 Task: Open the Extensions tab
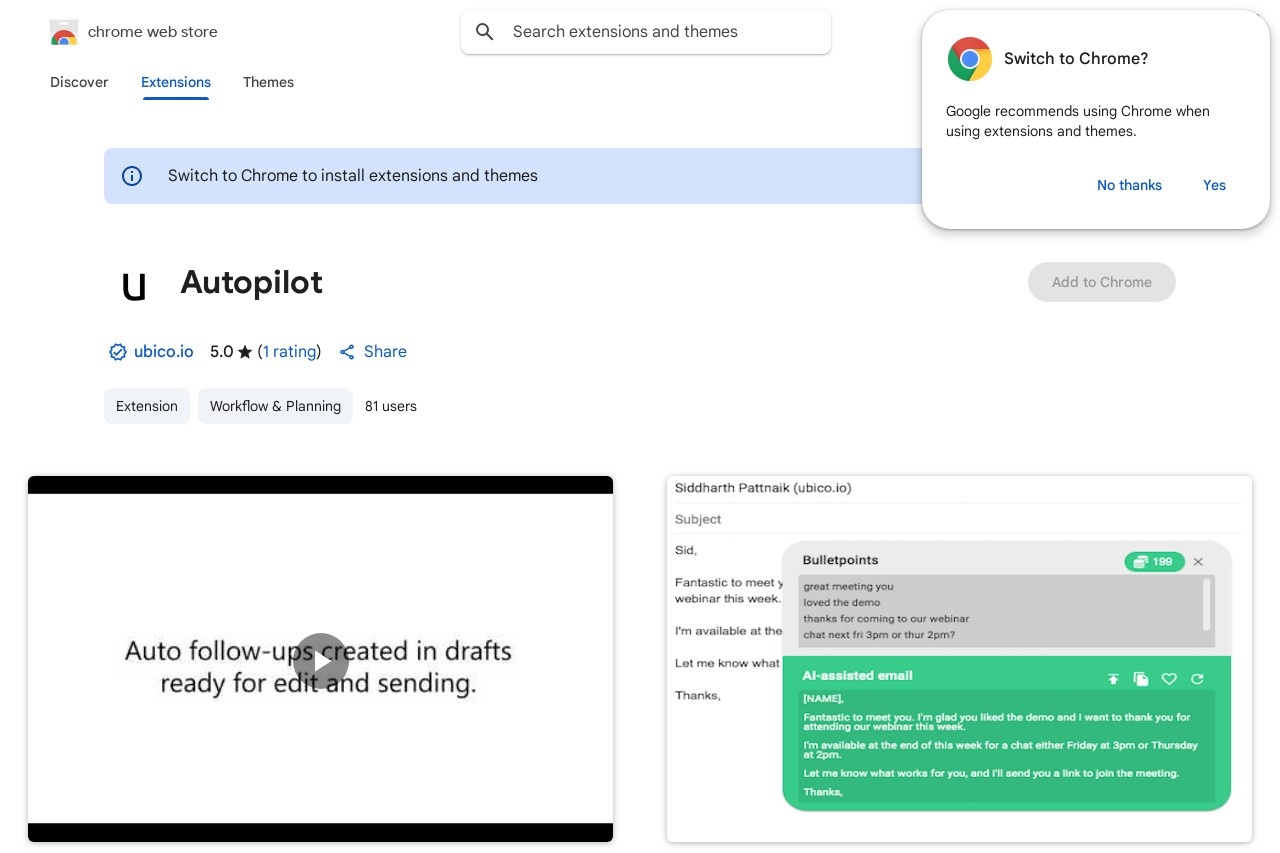tap(176, 82)
